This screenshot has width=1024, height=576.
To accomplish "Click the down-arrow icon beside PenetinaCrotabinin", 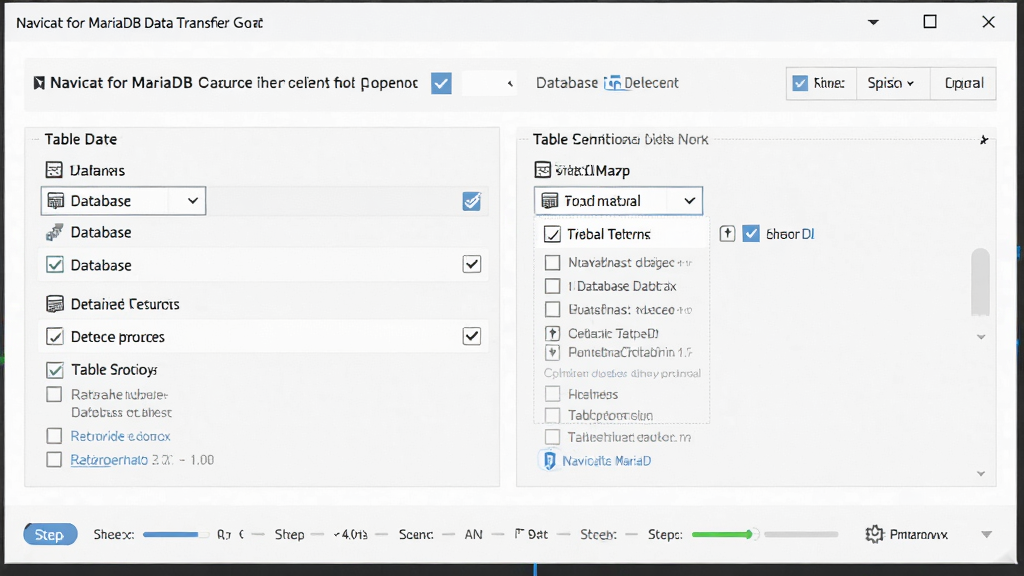I will tap(552, 353).
